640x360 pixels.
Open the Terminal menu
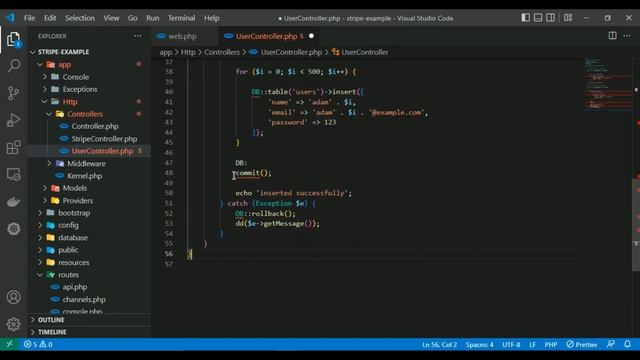pos(181,18)
